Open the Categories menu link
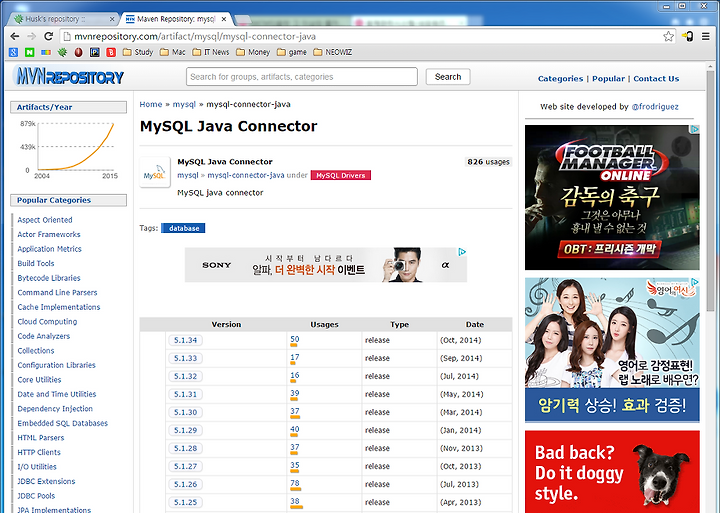 560,79
